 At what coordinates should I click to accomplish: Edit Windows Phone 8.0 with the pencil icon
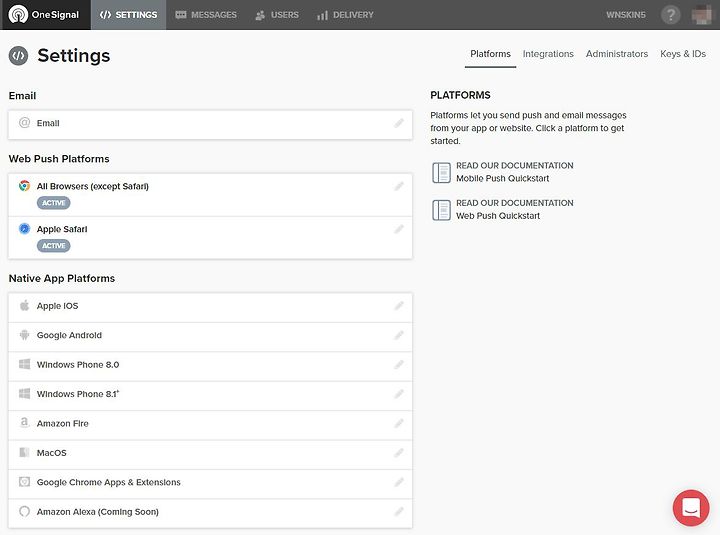(399, 365)
